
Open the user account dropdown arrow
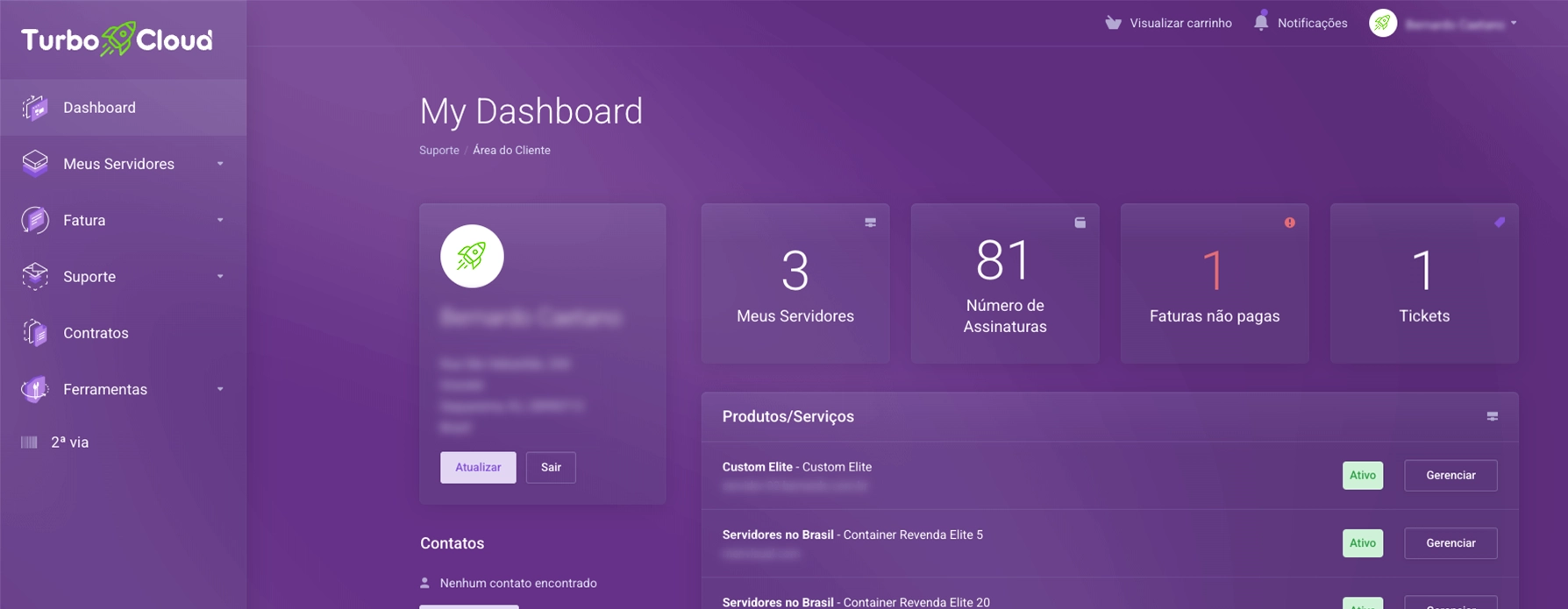[1514, 24]
